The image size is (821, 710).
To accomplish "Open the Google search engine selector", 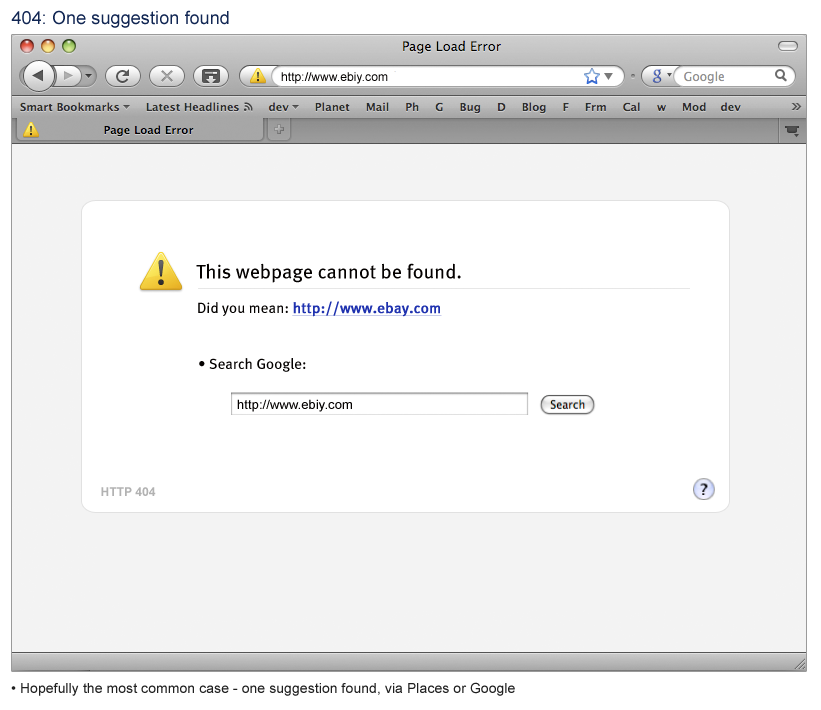I will tap(660, 76).
